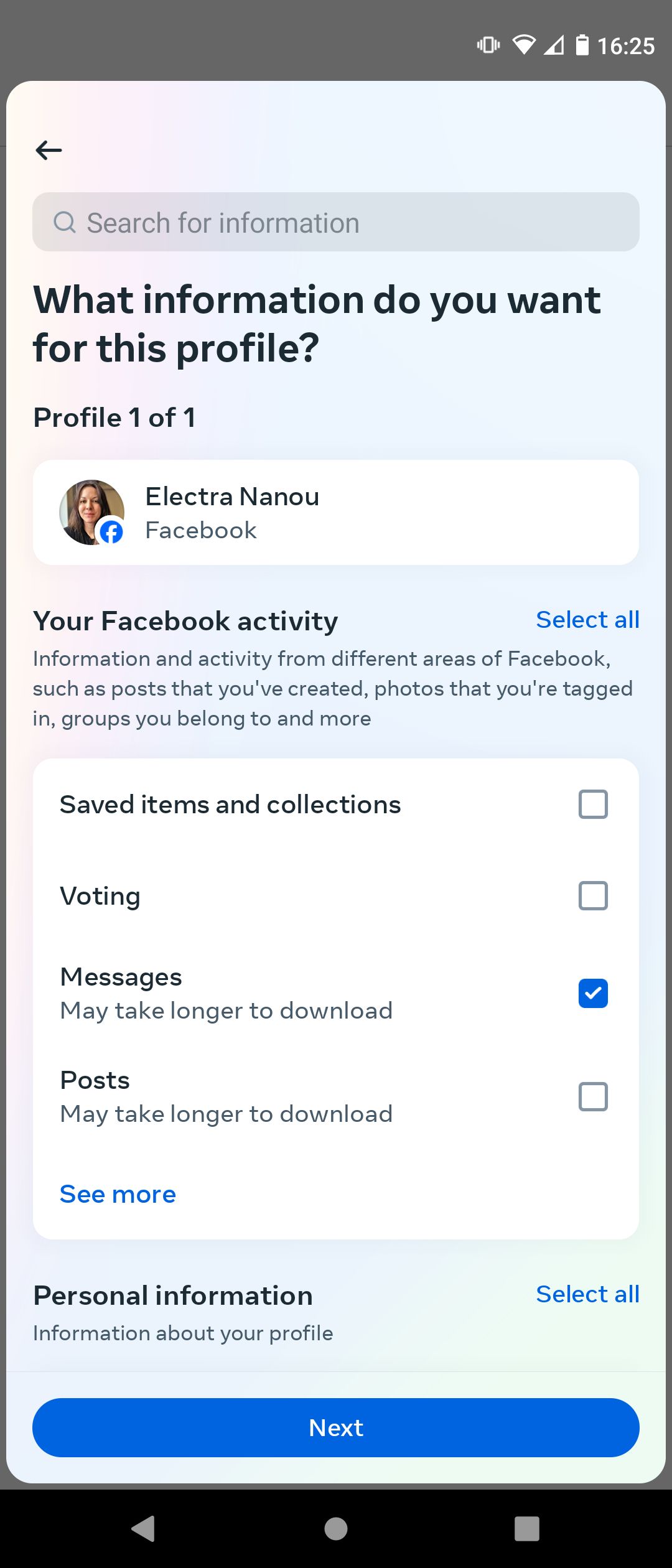Select all Personal information items

587,1294
